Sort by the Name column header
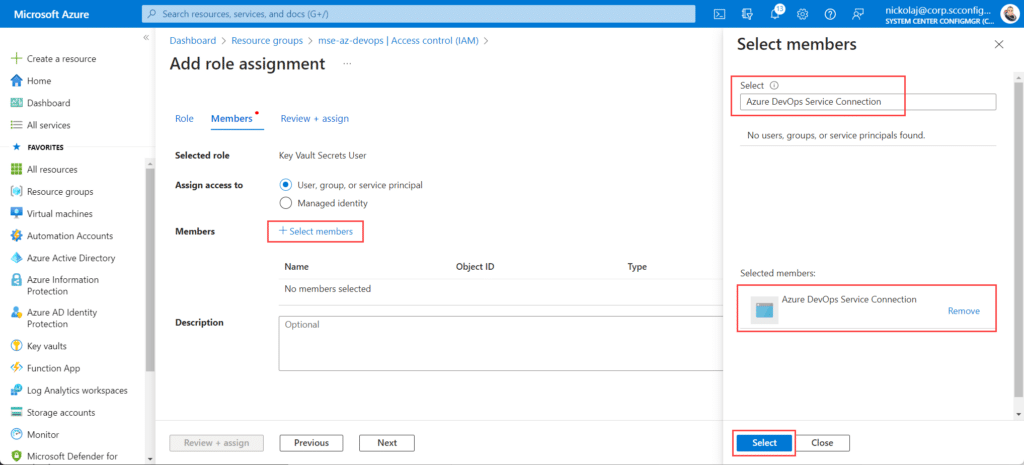Screen dimensions: 1024x465 (297, 267)
